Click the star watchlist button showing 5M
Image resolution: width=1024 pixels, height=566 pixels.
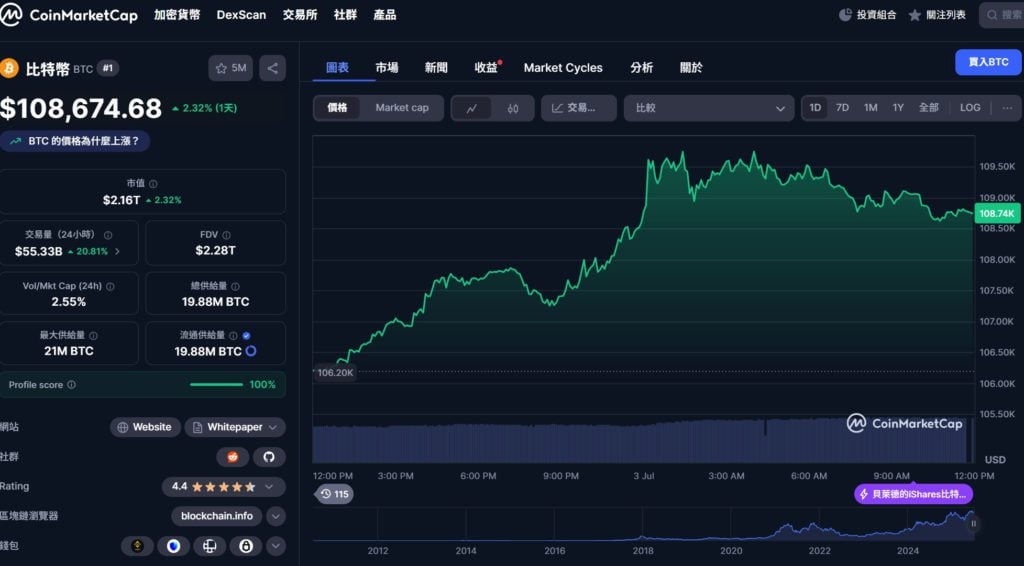pyautogui.click(x=231, y=68)
